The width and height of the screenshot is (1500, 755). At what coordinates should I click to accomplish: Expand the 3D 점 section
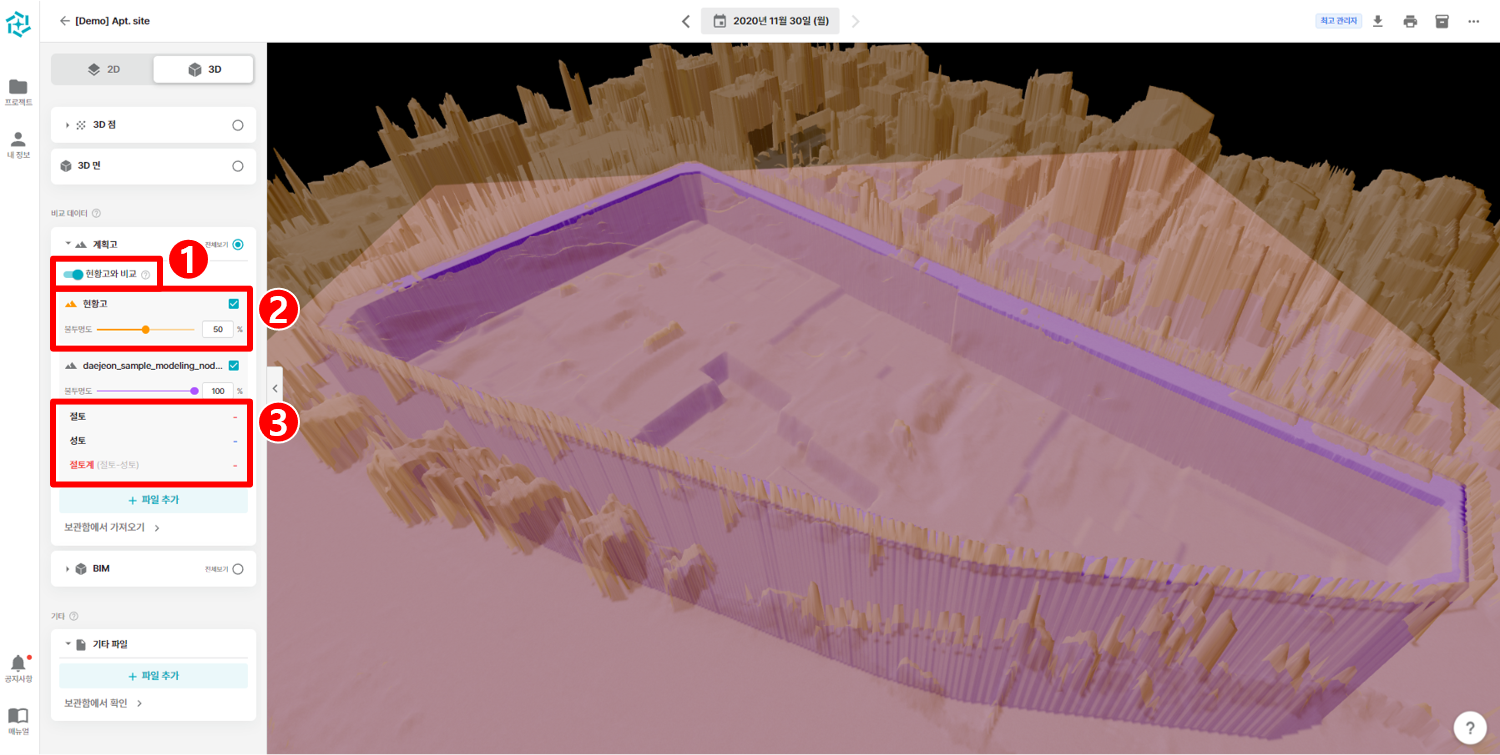pos(68,125)
